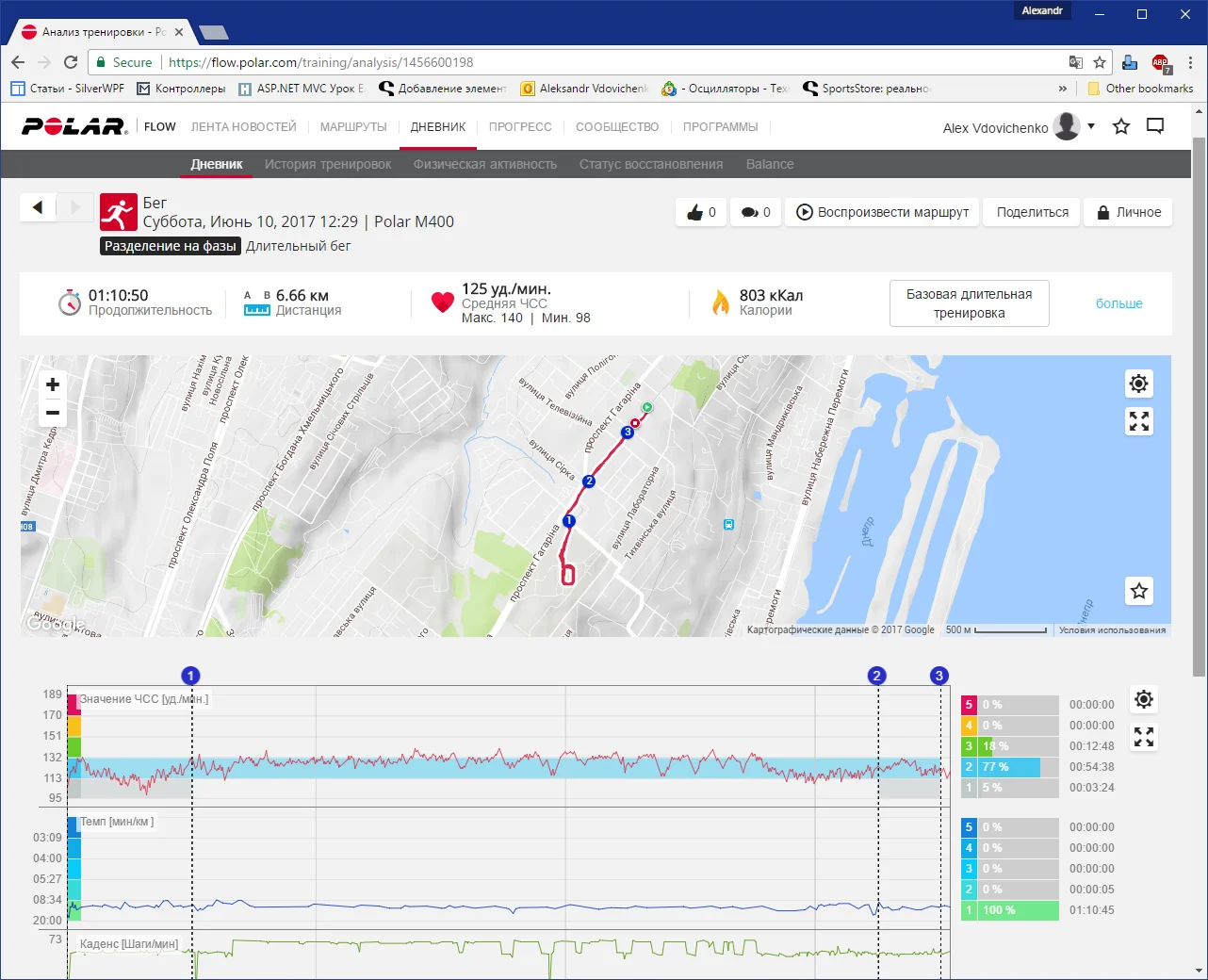1208x980 pixels.
Task: Go to previous training with left arrow
Action: coord(38,207)
